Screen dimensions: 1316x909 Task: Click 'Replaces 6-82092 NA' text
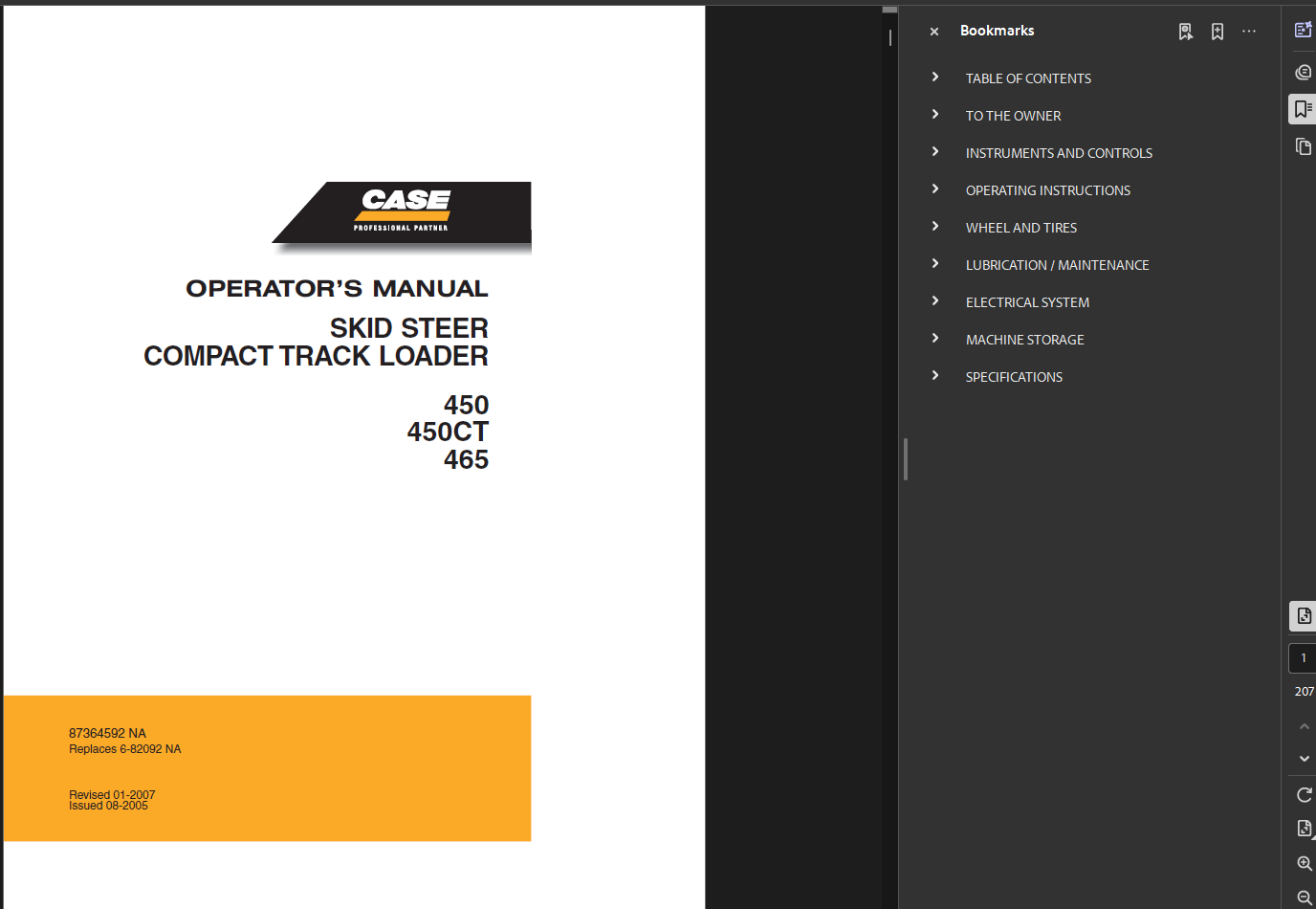(124, 749)
